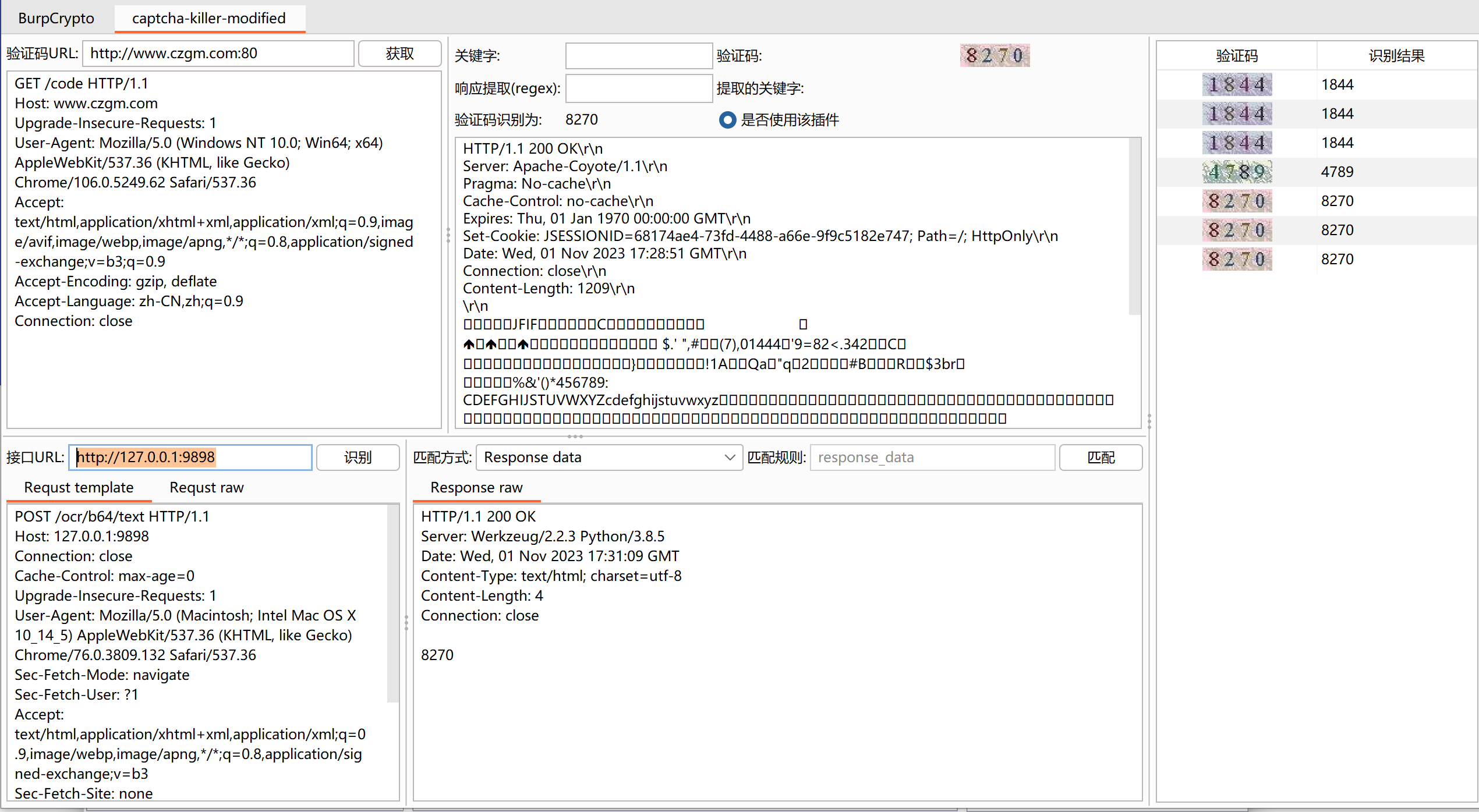Switch to the Requst raw tab

pyautogui.click(x=206, y=487)
